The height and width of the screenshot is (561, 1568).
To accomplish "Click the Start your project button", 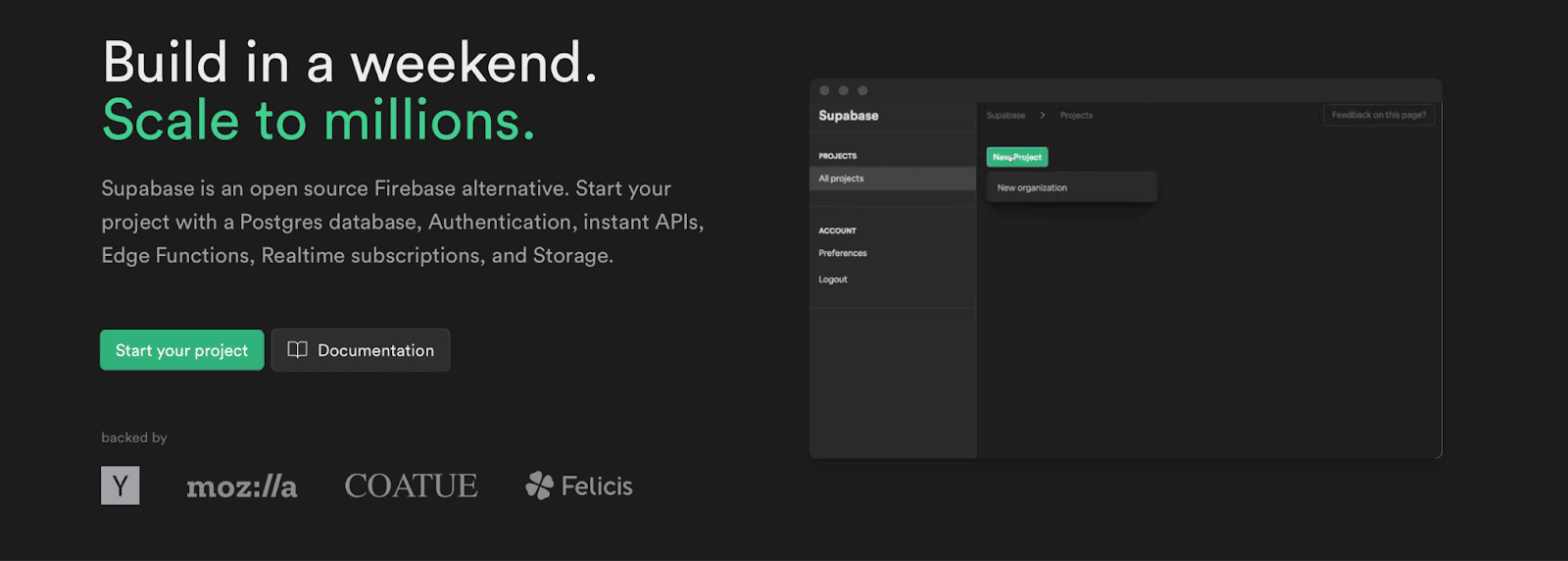I will click(181, 350).
